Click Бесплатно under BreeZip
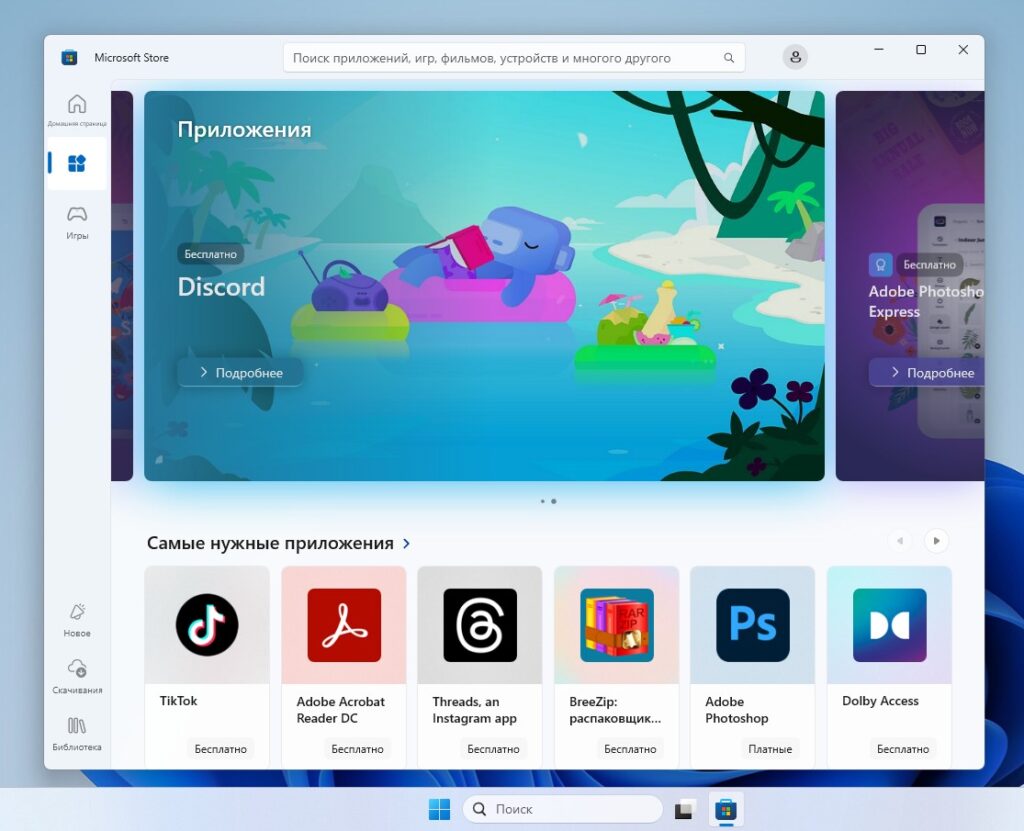The image size is (1024, 831). (630, 749)
